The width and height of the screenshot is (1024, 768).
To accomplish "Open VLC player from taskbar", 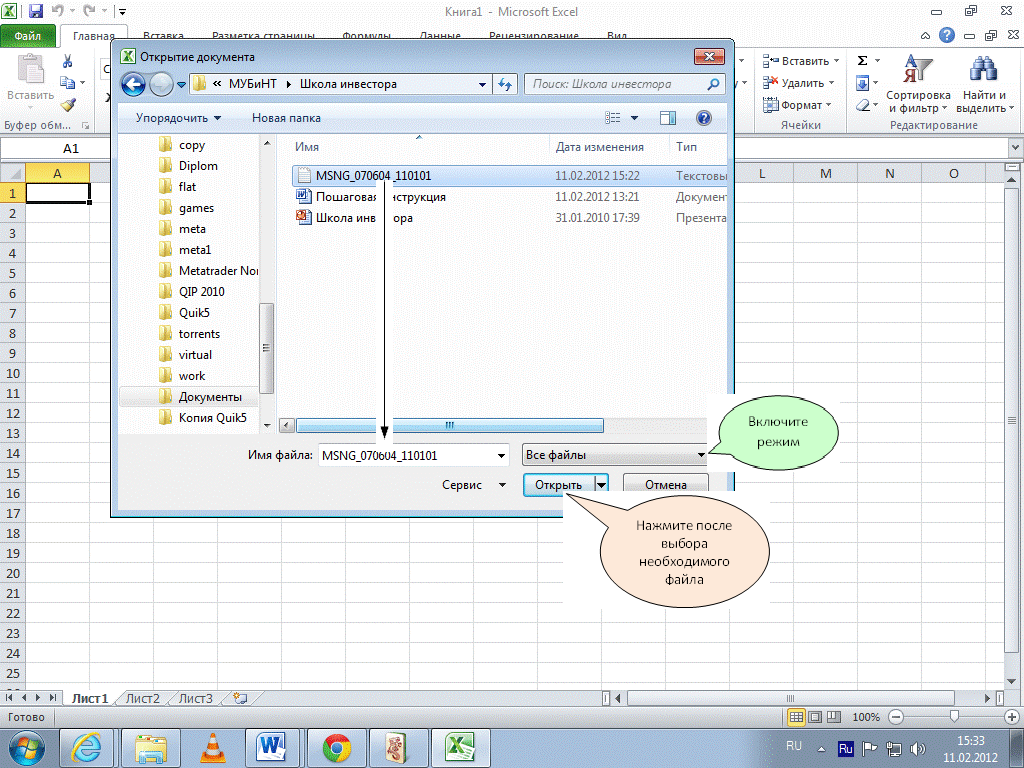I will [x=212, y=748].
